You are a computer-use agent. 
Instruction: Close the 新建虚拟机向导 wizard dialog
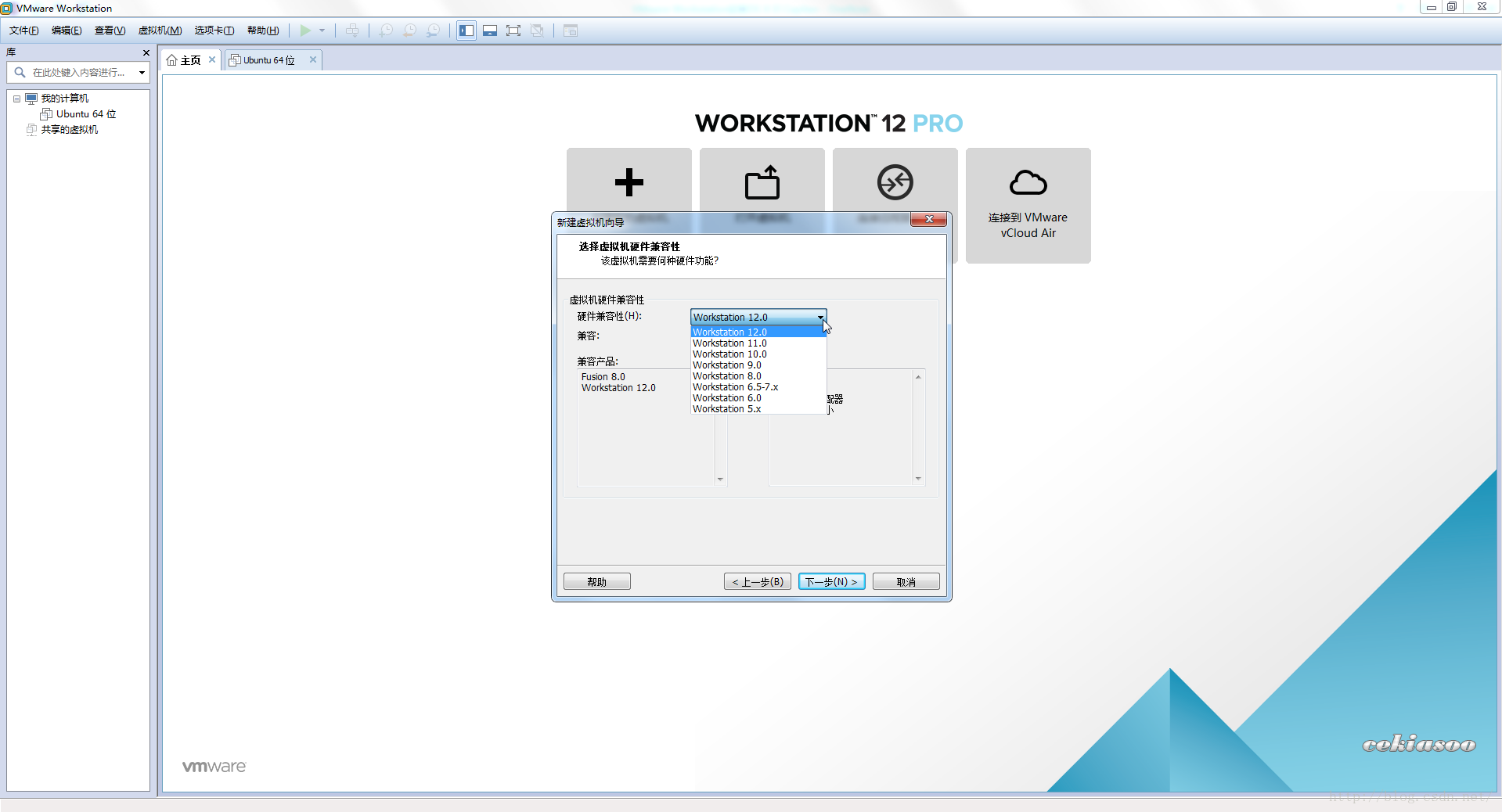click(929, 219)
